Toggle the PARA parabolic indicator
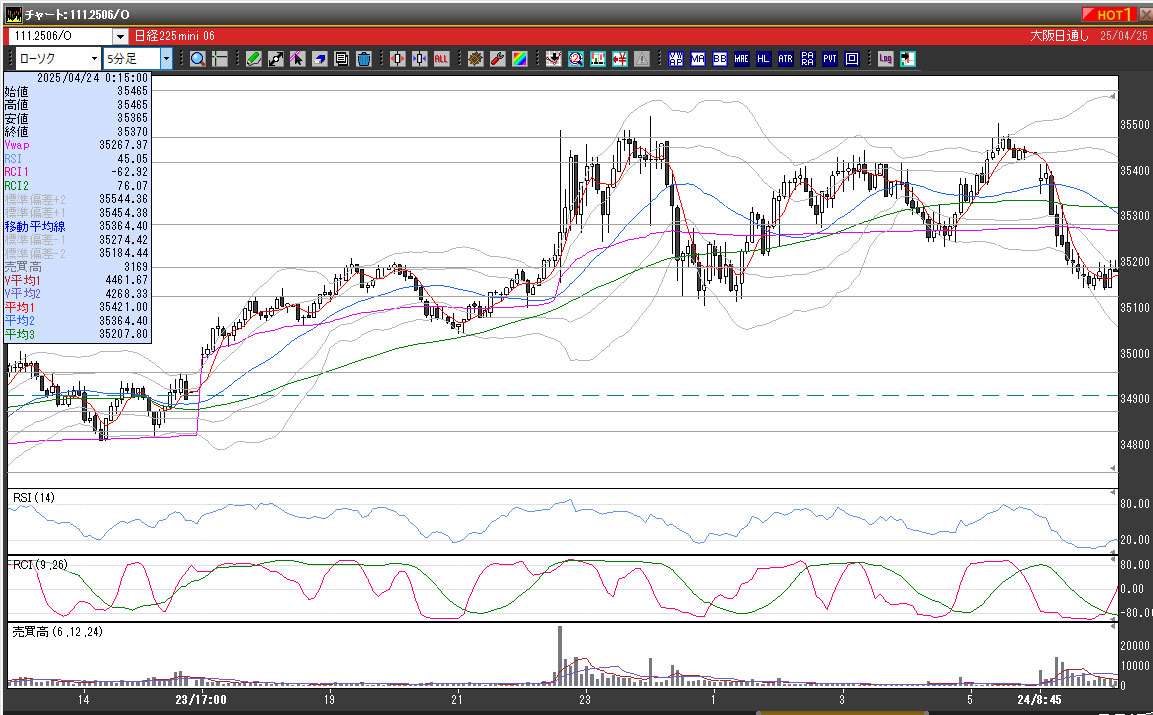The width and height of the screenshot is (1153, 715). tap(807, 59)
